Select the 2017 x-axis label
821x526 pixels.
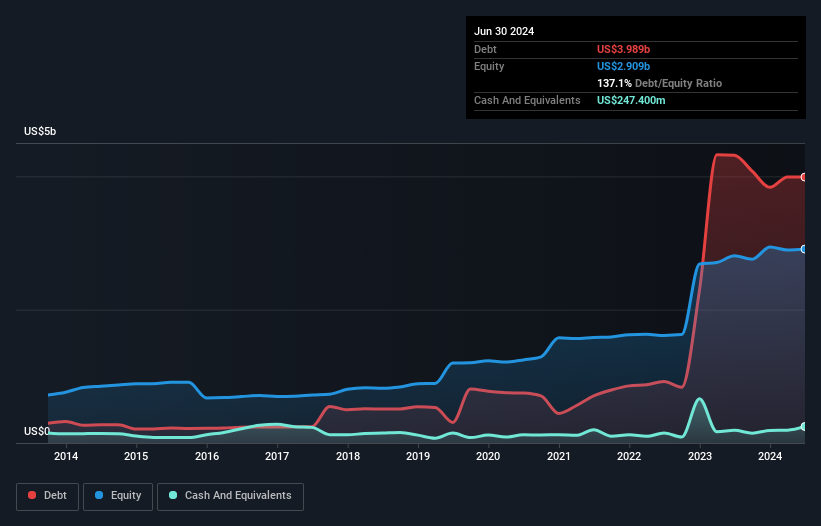pyautogui.click(x=277, y=456)
